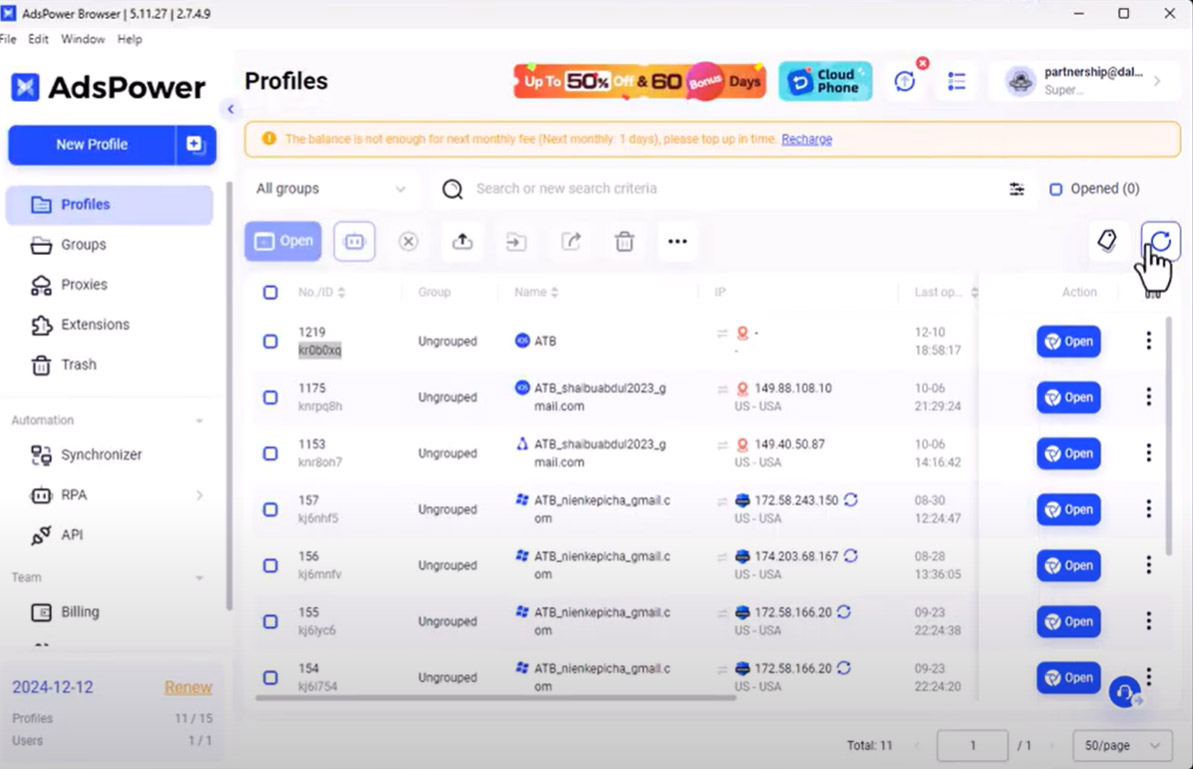Open row options for profile 157

[x=1149, y=509]
